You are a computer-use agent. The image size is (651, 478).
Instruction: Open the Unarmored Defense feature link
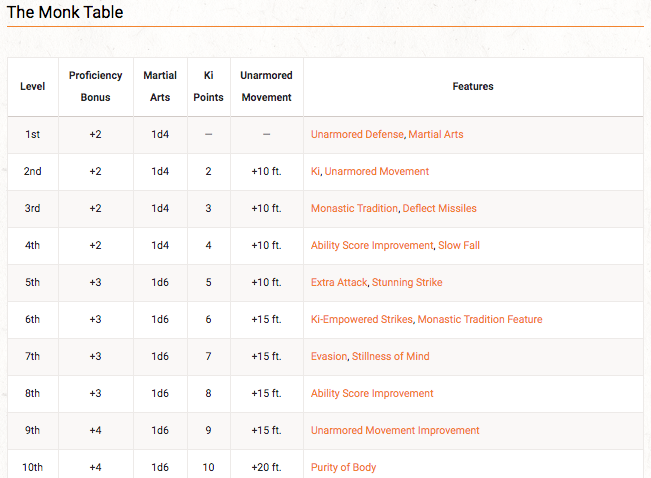[x=357, y=134]
